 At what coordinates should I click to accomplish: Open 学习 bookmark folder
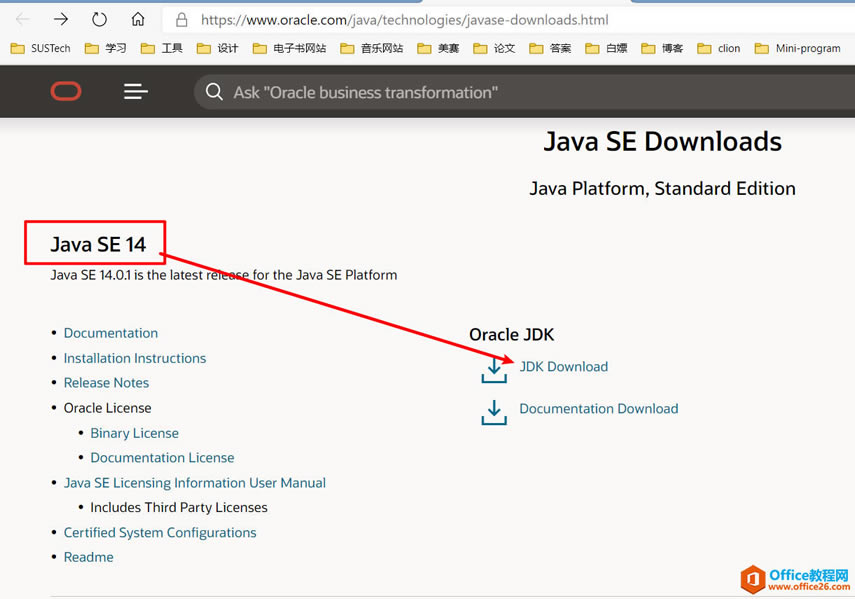click(x=106, y=49)
